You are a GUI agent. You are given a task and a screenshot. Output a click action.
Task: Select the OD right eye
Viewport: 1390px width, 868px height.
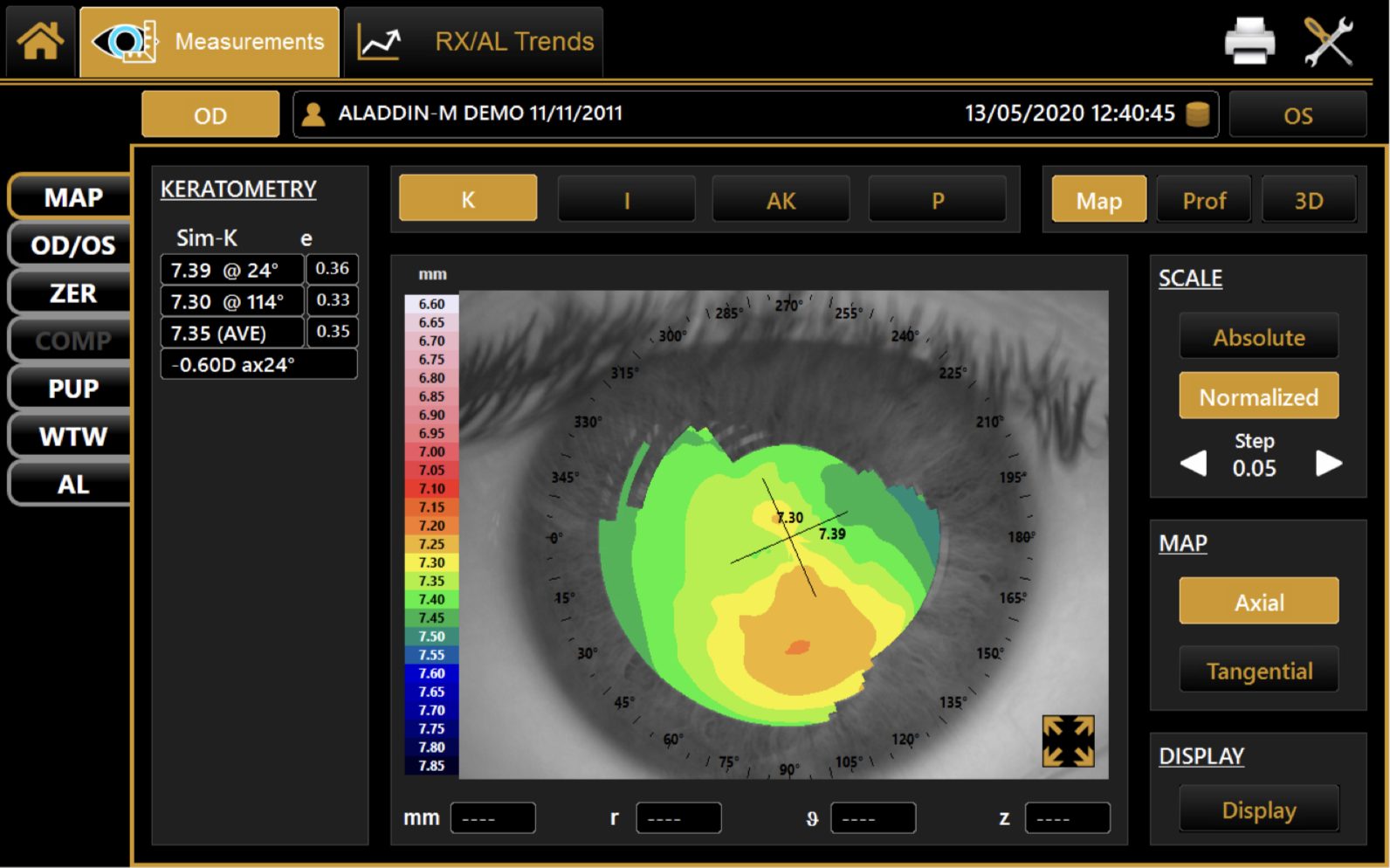coord(210,115)
